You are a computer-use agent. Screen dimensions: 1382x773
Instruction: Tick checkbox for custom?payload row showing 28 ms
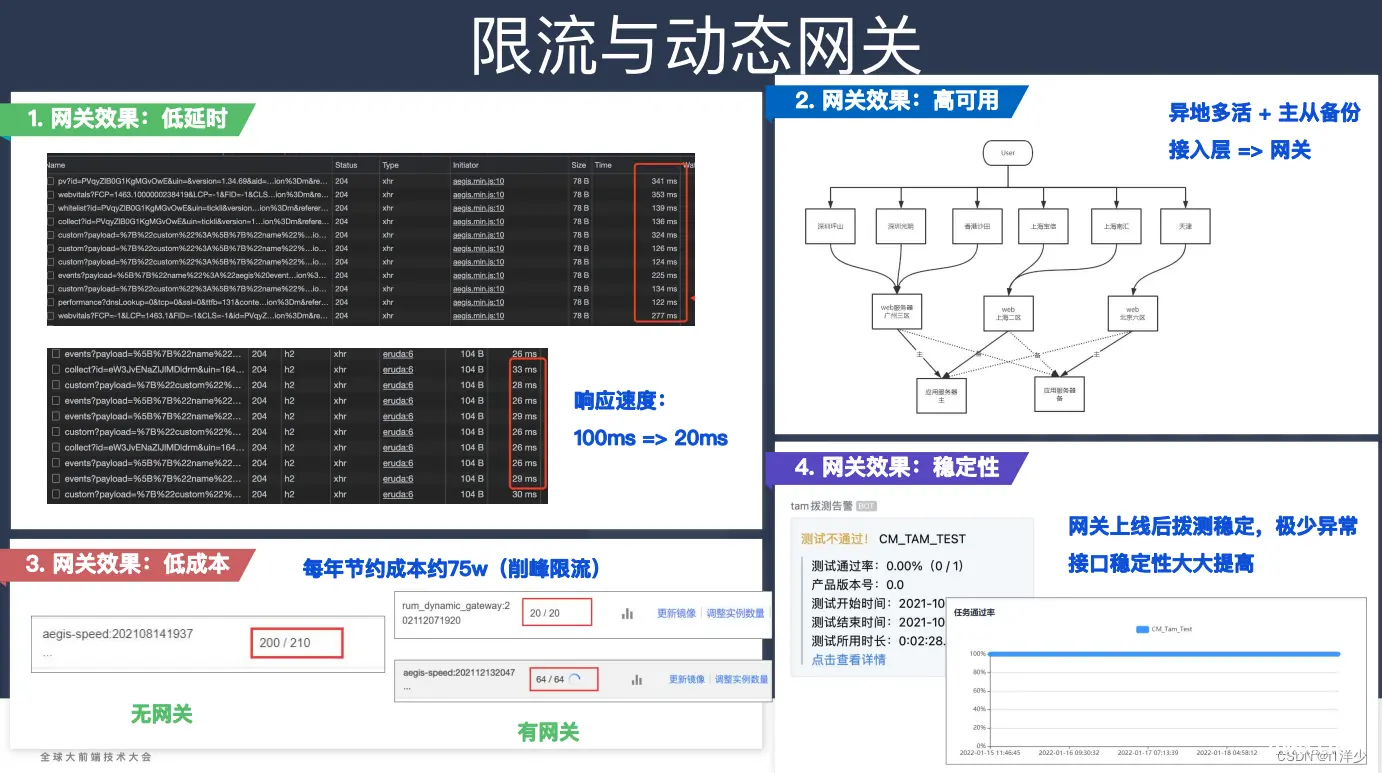pyautogui.click(x=56, y=385)
